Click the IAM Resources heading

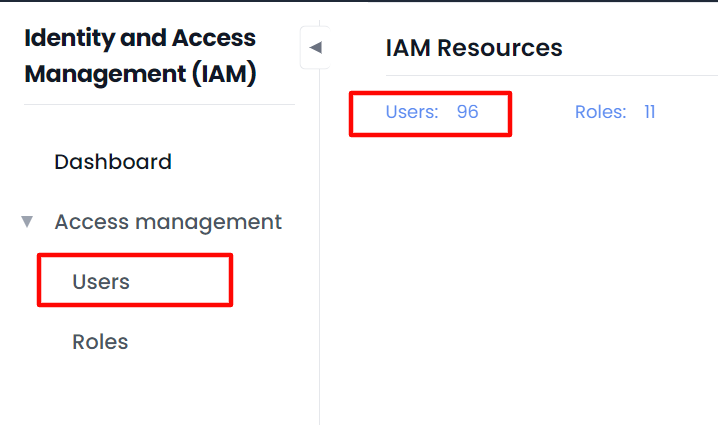pos(474,47)
